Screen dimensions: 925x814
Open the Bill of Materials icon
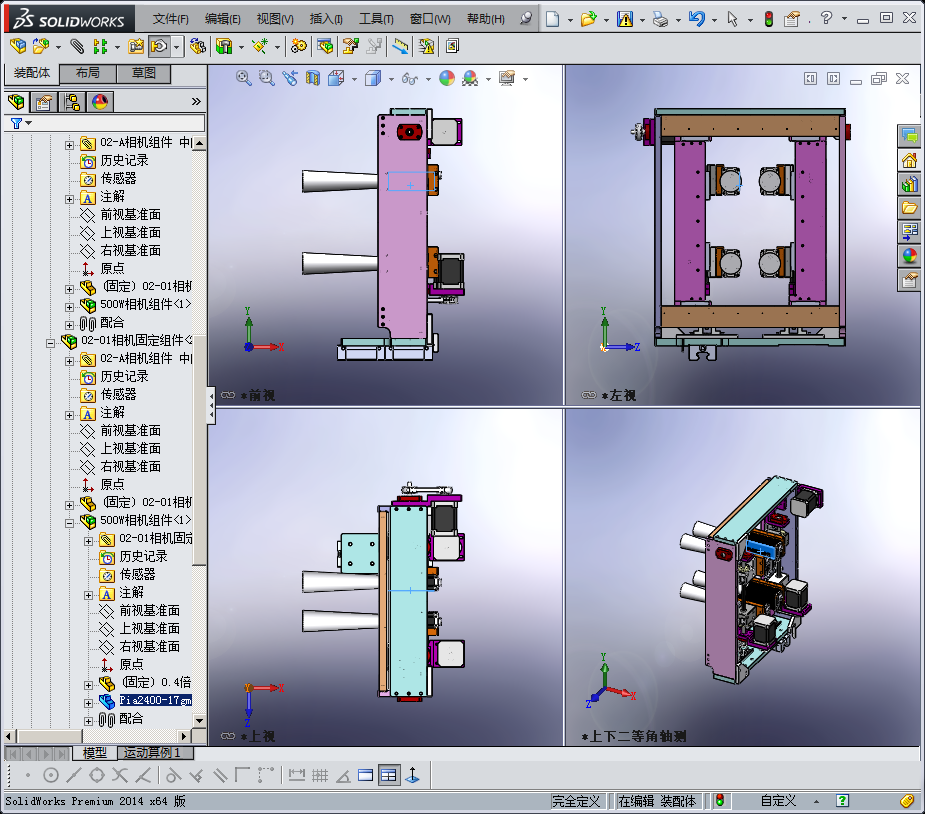tap(325, 46)
